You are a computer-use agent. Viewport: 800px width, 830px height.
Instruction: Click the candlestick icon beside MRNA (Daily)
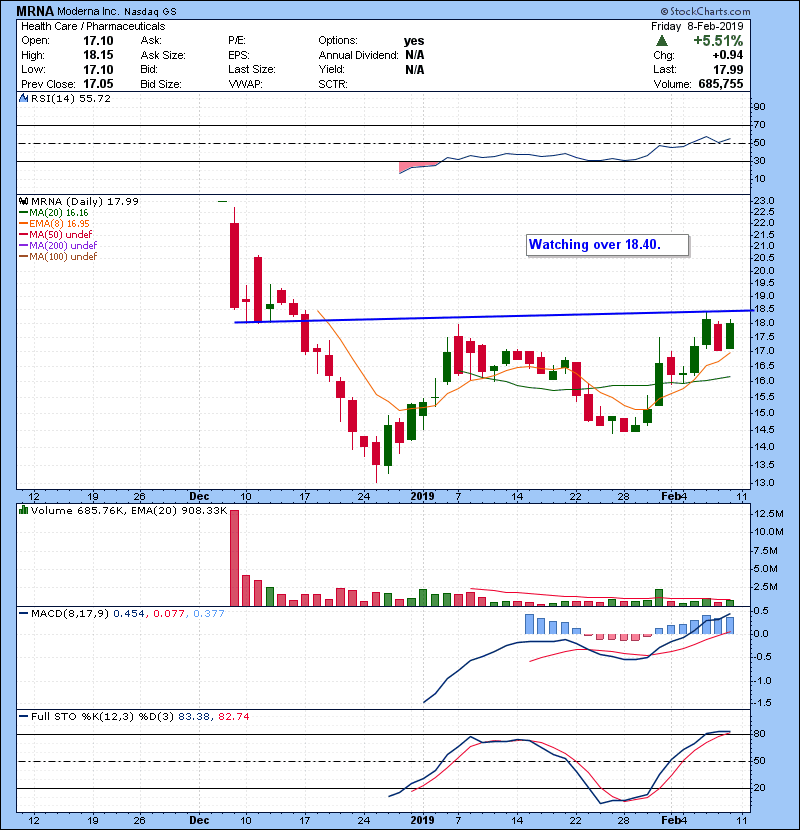tap(23, 201)
